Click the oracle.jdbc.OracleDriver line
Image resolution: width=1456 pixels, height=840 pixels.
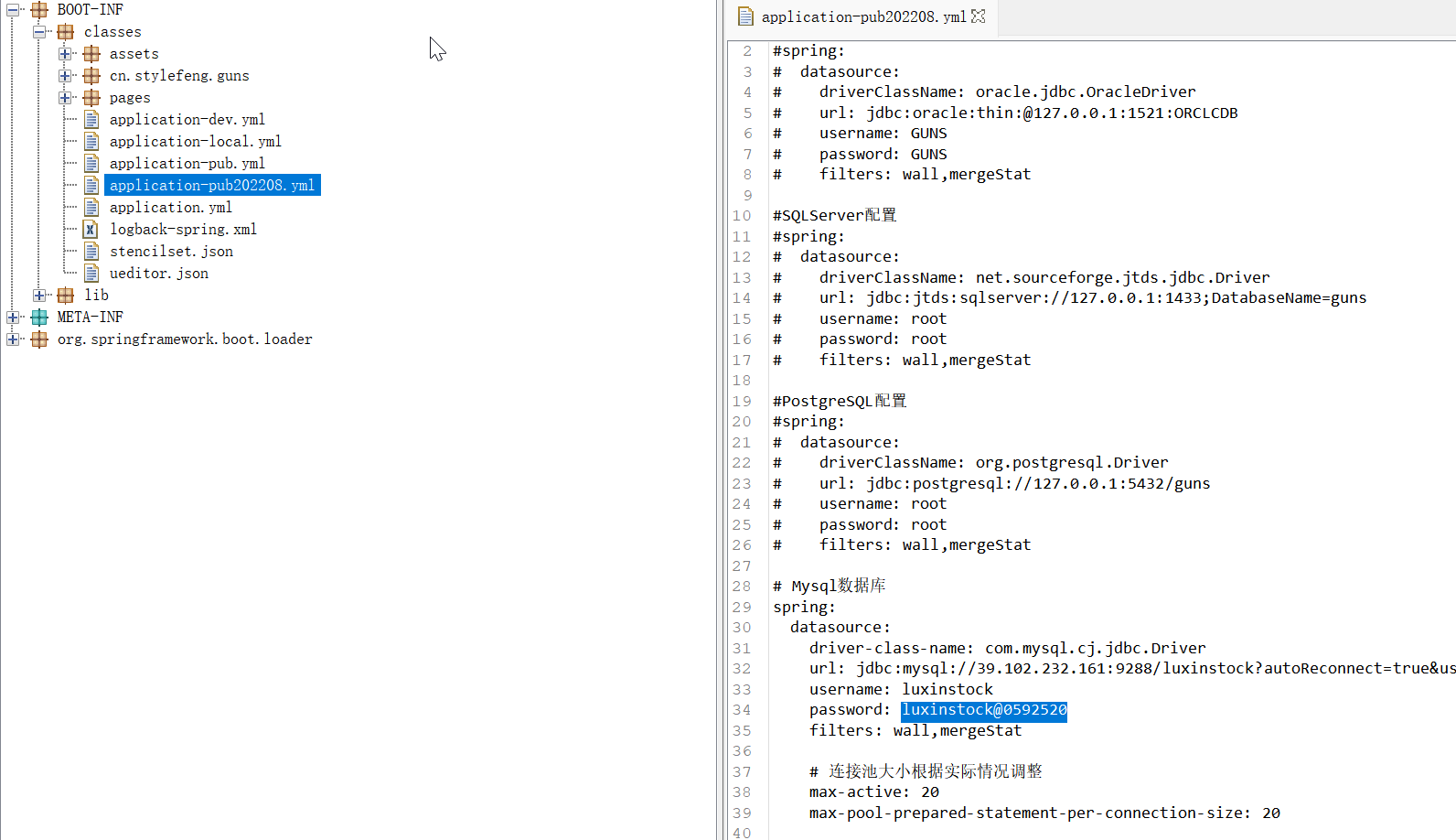point(984,92)
